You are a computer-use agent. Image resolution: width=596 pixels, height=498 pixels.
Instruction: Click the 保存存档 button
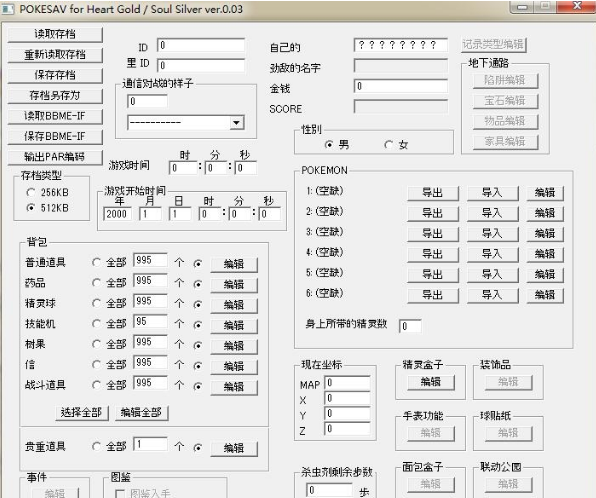[55, 75]
